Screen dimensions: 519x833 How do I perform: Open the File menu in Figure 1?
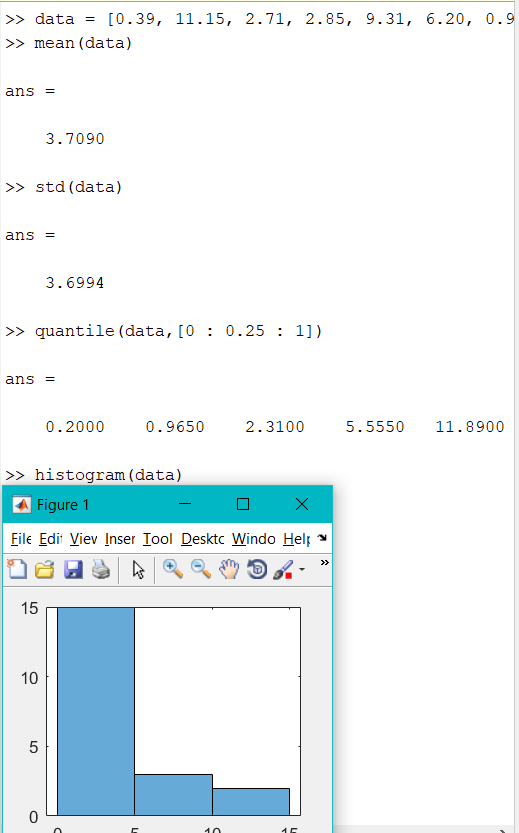pyautogui.click(x=21, y=539)
